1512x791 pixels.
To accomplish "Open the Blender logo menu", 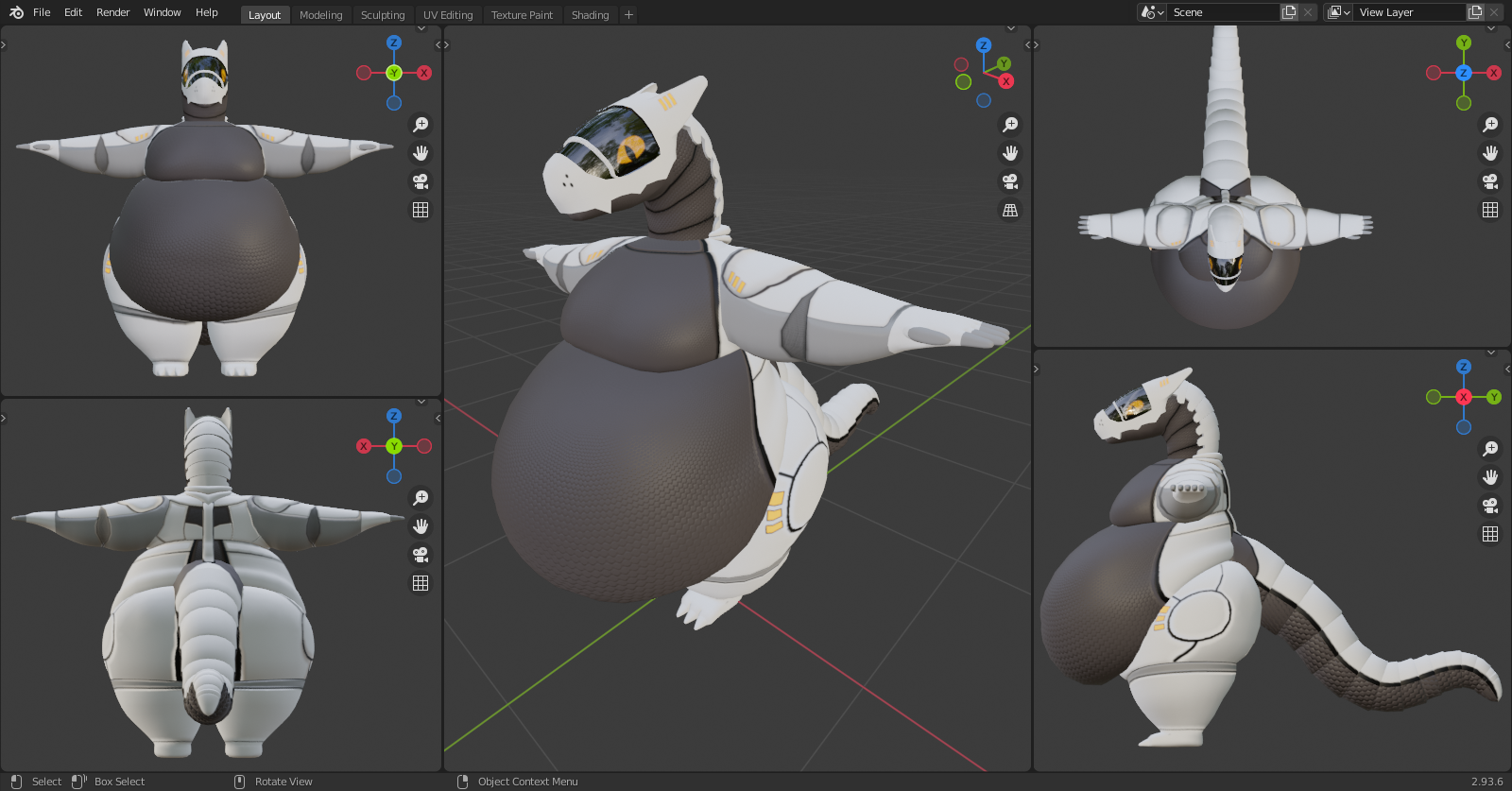I will (16, 12).
